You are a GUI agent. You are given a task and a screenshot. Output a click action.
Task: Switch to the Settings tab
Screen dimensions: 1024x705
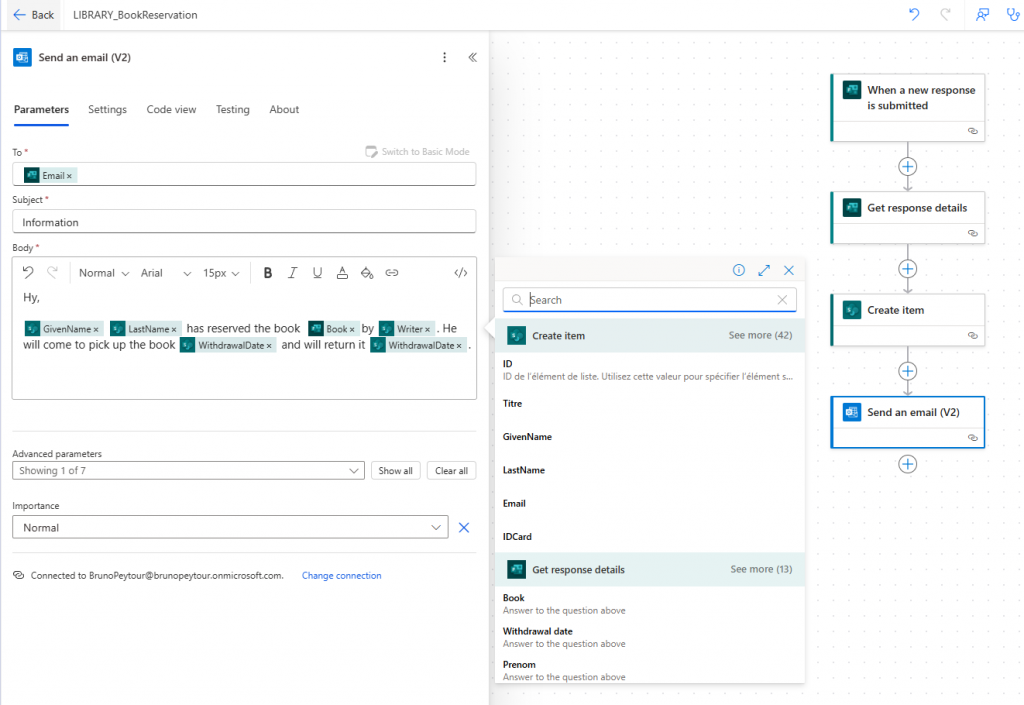(107, 110)
